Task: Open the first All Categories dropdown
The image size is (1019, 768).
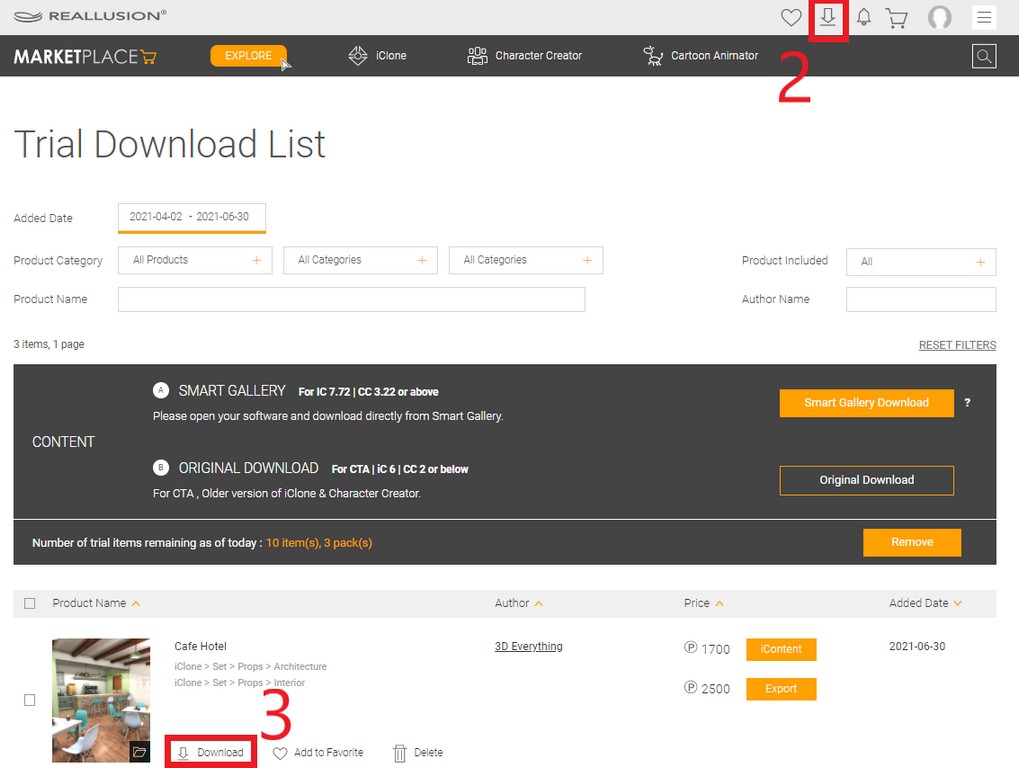Action: [361, 260]
